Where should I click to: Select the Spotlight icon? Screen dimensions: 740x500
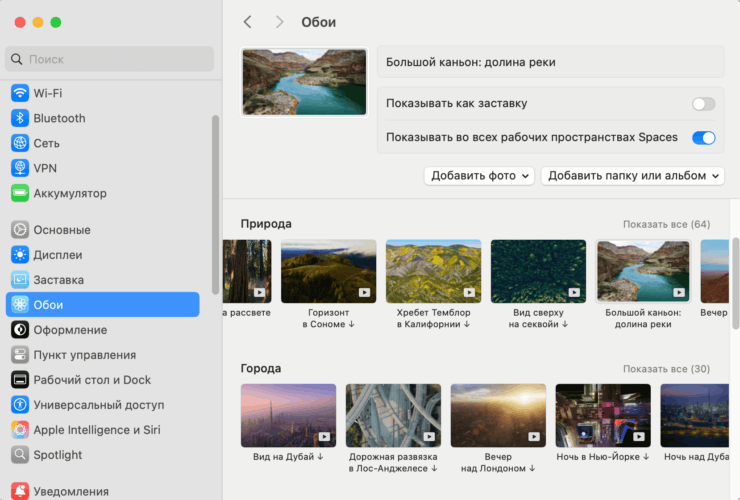tap(20, 455)
